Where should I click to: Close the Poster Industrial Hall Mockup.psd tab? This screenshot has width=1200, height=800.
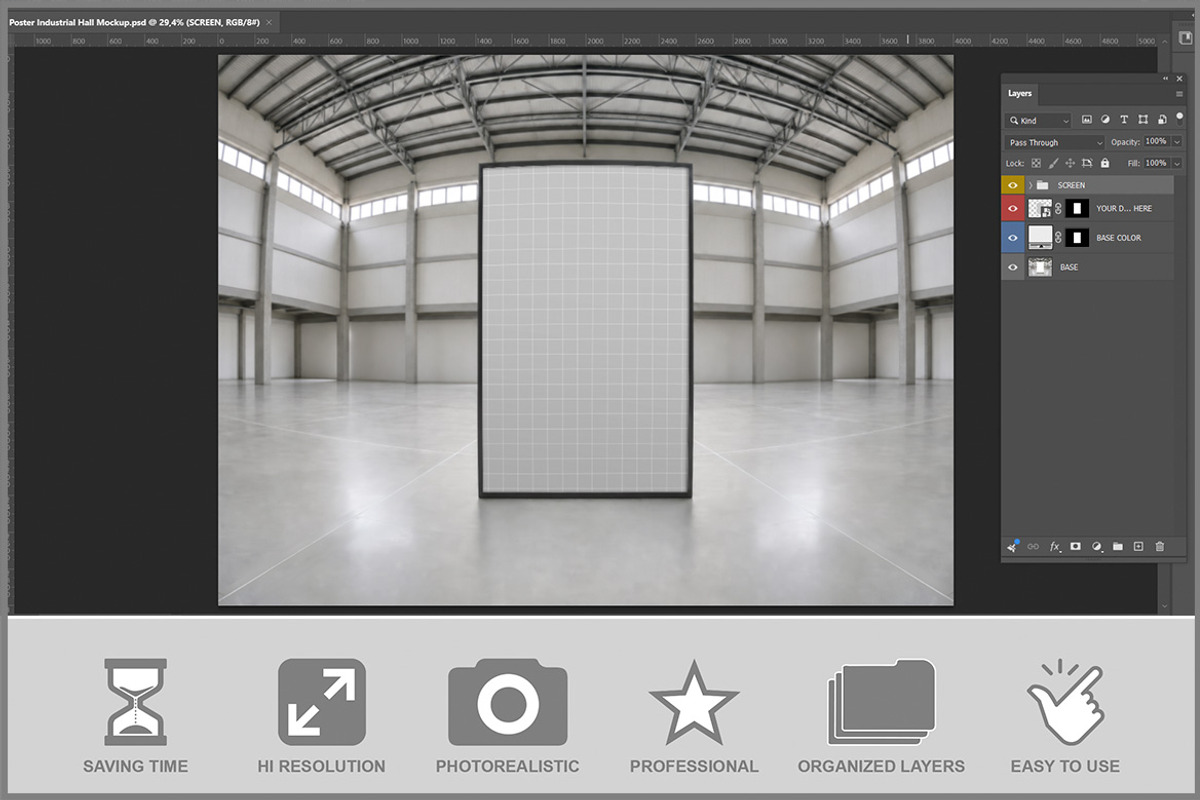tap(268, 22)
